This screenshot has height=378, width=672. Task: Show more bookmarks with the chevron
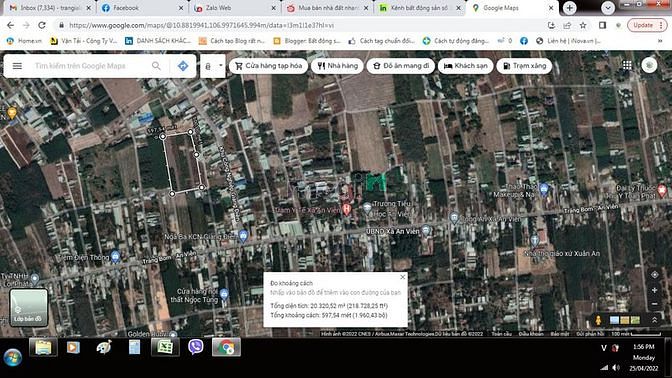click(x=660, y=41)
